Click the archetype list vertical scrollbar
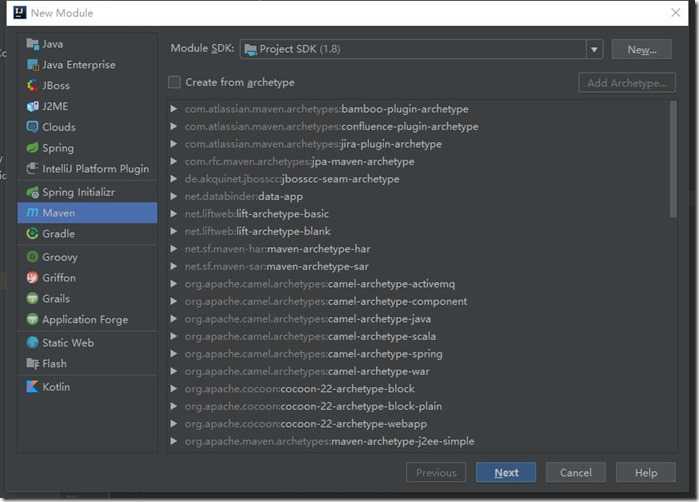 (x=673, y=160)
